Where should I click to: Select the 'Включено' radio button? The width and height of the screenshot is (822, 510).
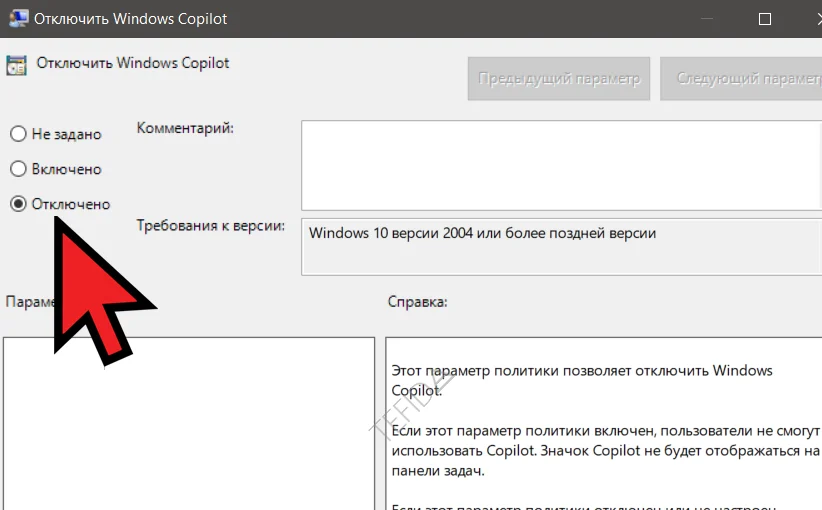click(x=18, y=169)
